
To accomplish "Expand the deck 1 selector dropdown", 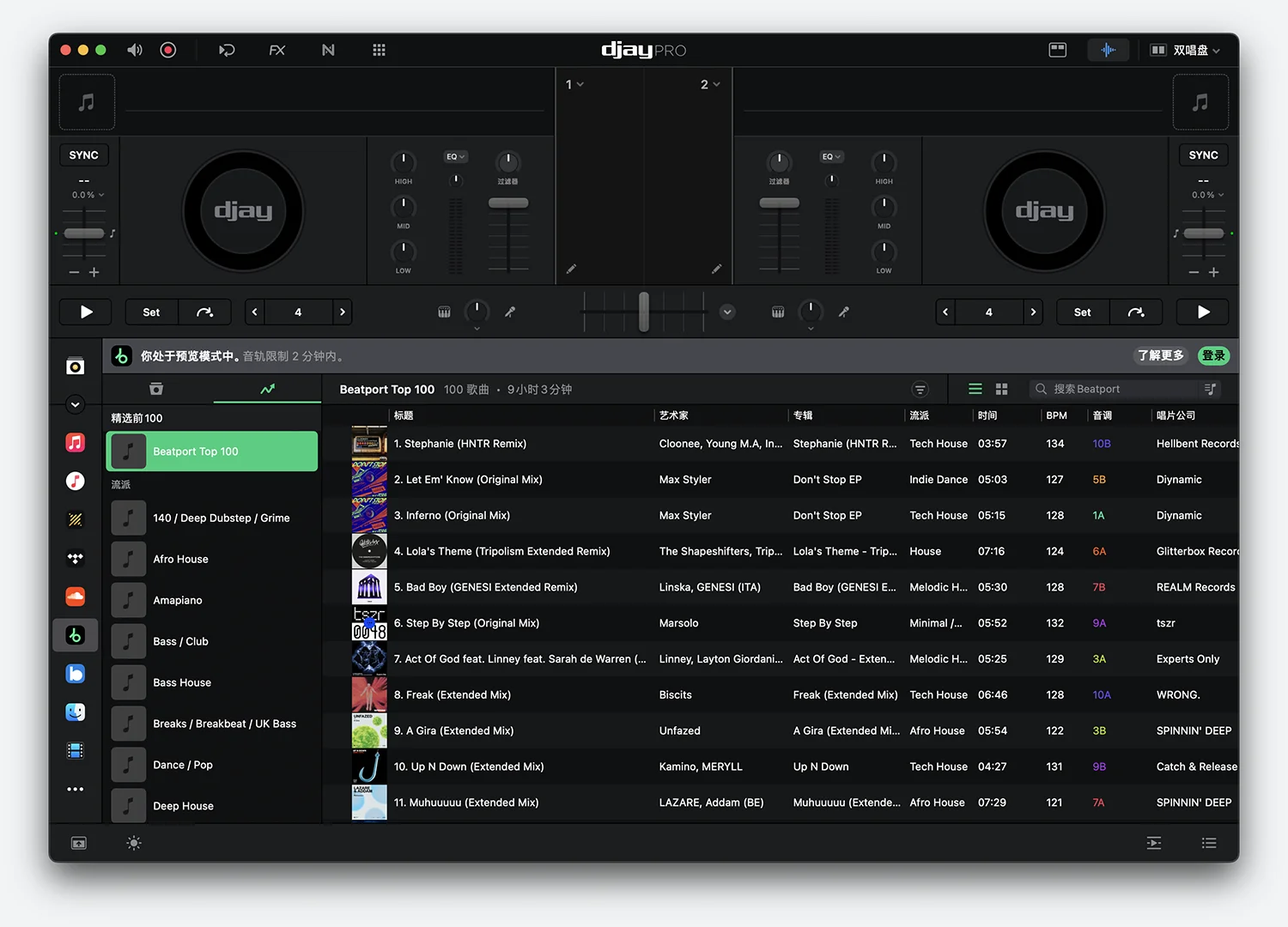I will (574, 84).
